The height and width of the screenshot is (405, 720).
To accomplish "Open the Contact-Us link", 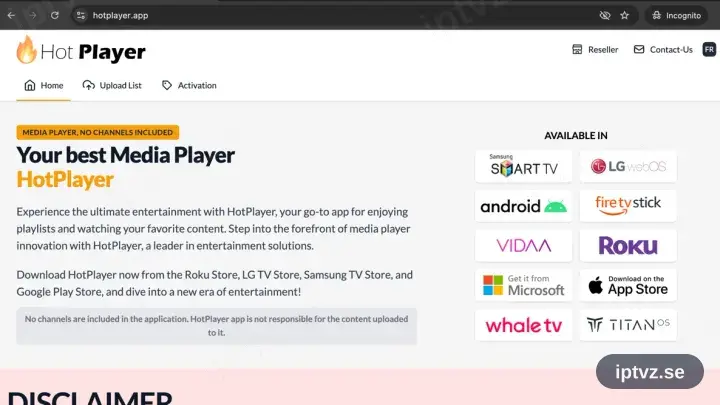I will click(x=663, y=50).
